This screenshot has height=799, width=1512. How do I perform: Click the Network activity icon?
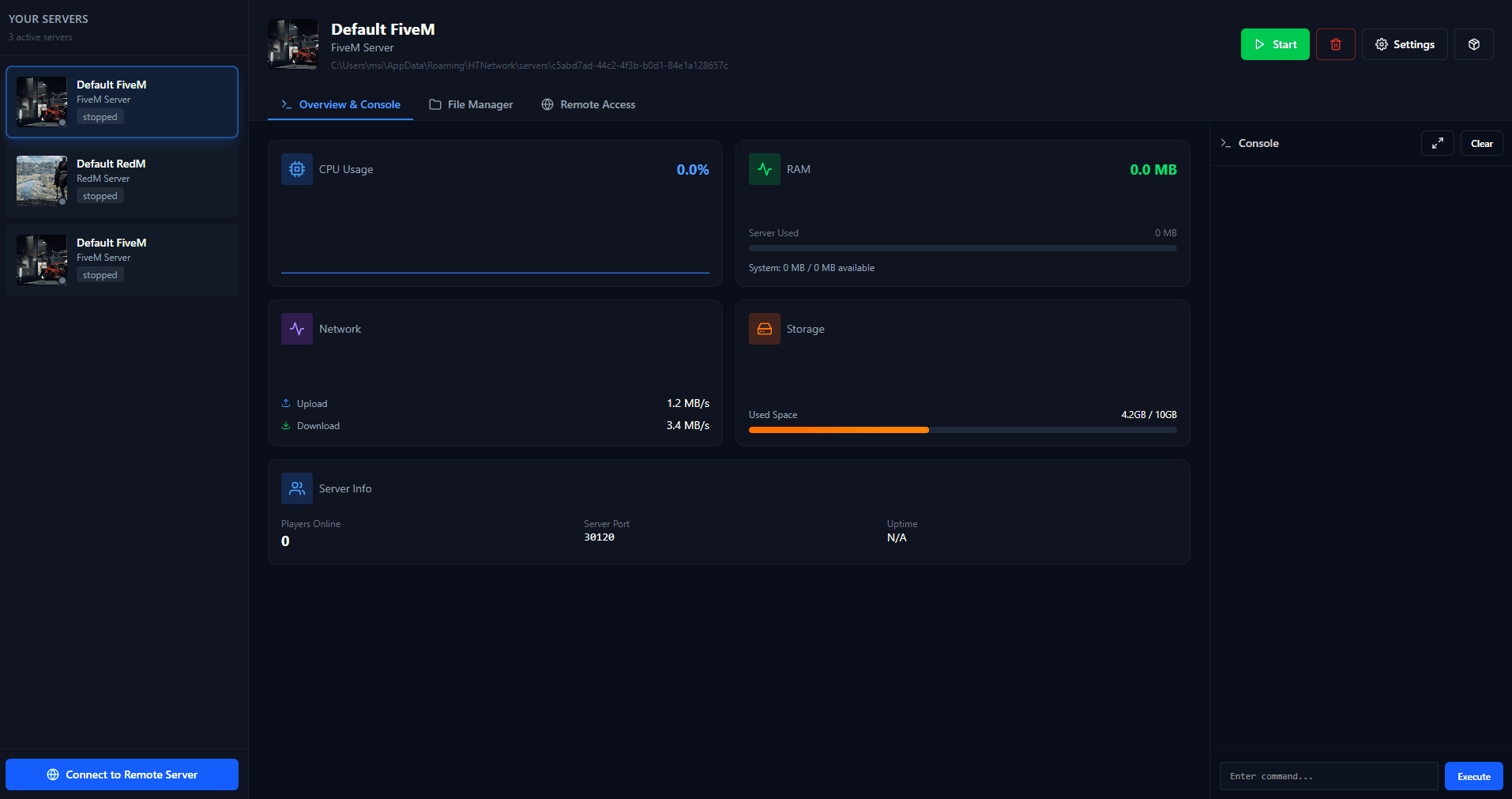(x=296, y=328)
